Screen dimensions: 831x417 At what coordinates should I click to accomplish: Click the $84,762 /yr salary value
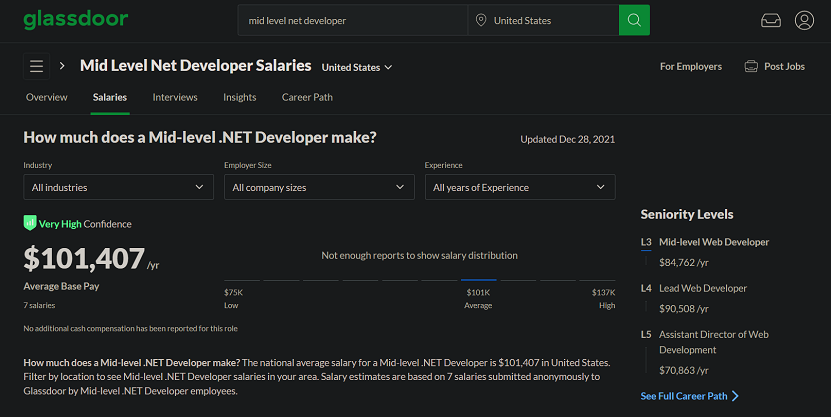tap(684, 262)
